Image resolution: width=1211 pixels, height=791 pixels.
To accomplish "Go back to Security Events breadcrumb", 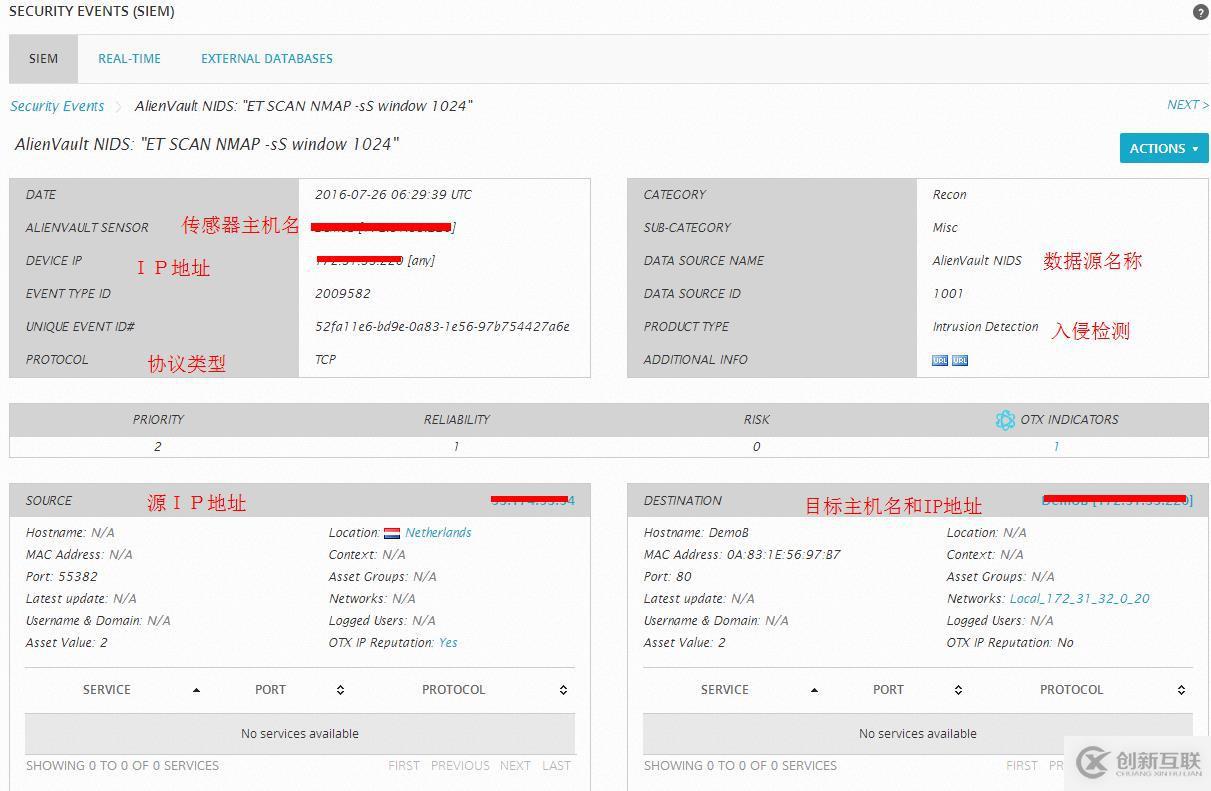I will tap(57, 106).
